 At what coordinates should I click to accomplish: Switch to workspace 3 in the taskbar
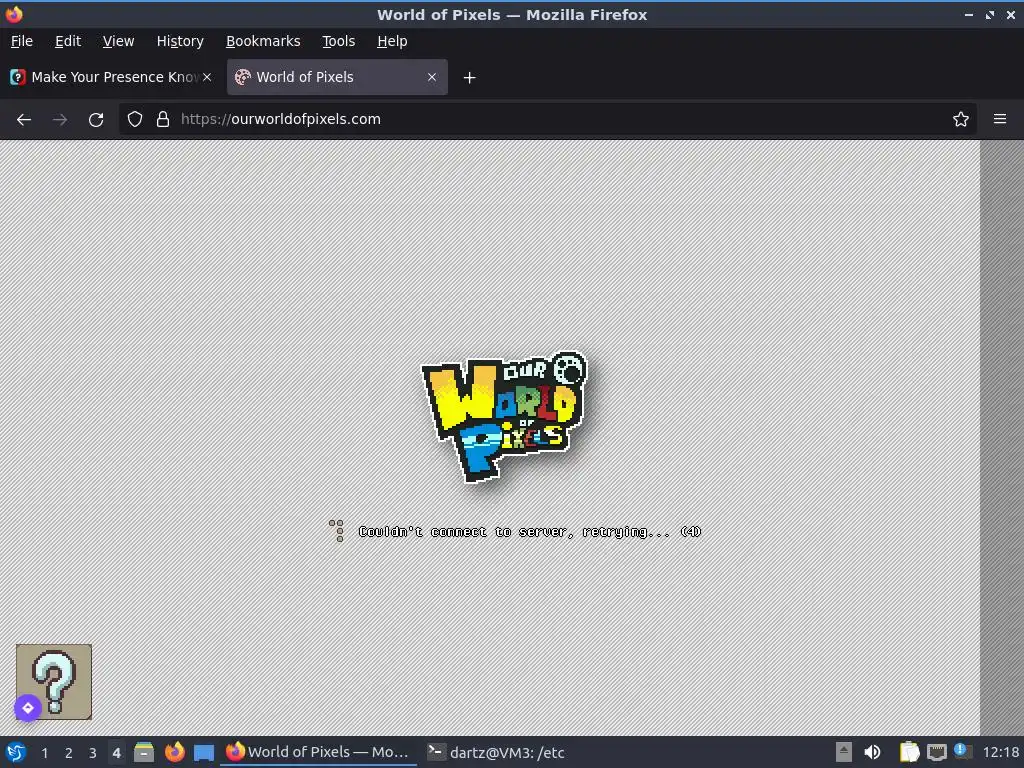(x=93, y=753)
